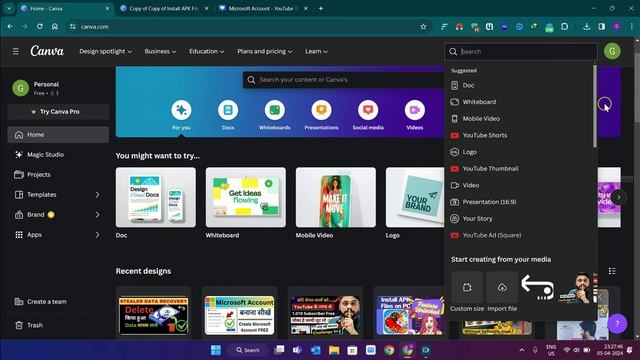640x360 pixels.
Task: Open the Microsoft Account recent design
Action: (239, 315)
